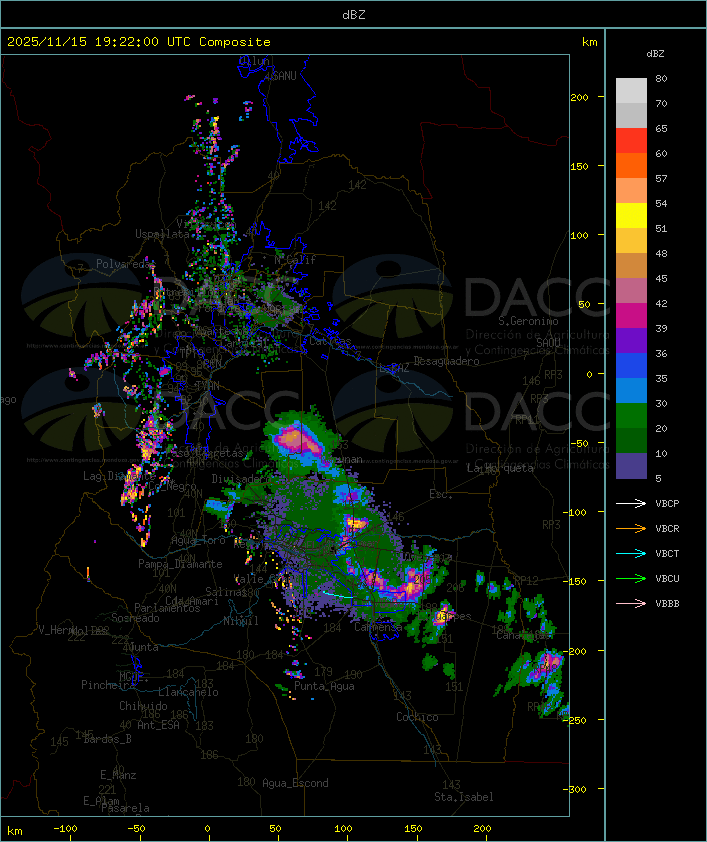Pick the lightest gray swatch below 80 dBZ
Viewport: 707px width, 842px height.
(631, 91)
